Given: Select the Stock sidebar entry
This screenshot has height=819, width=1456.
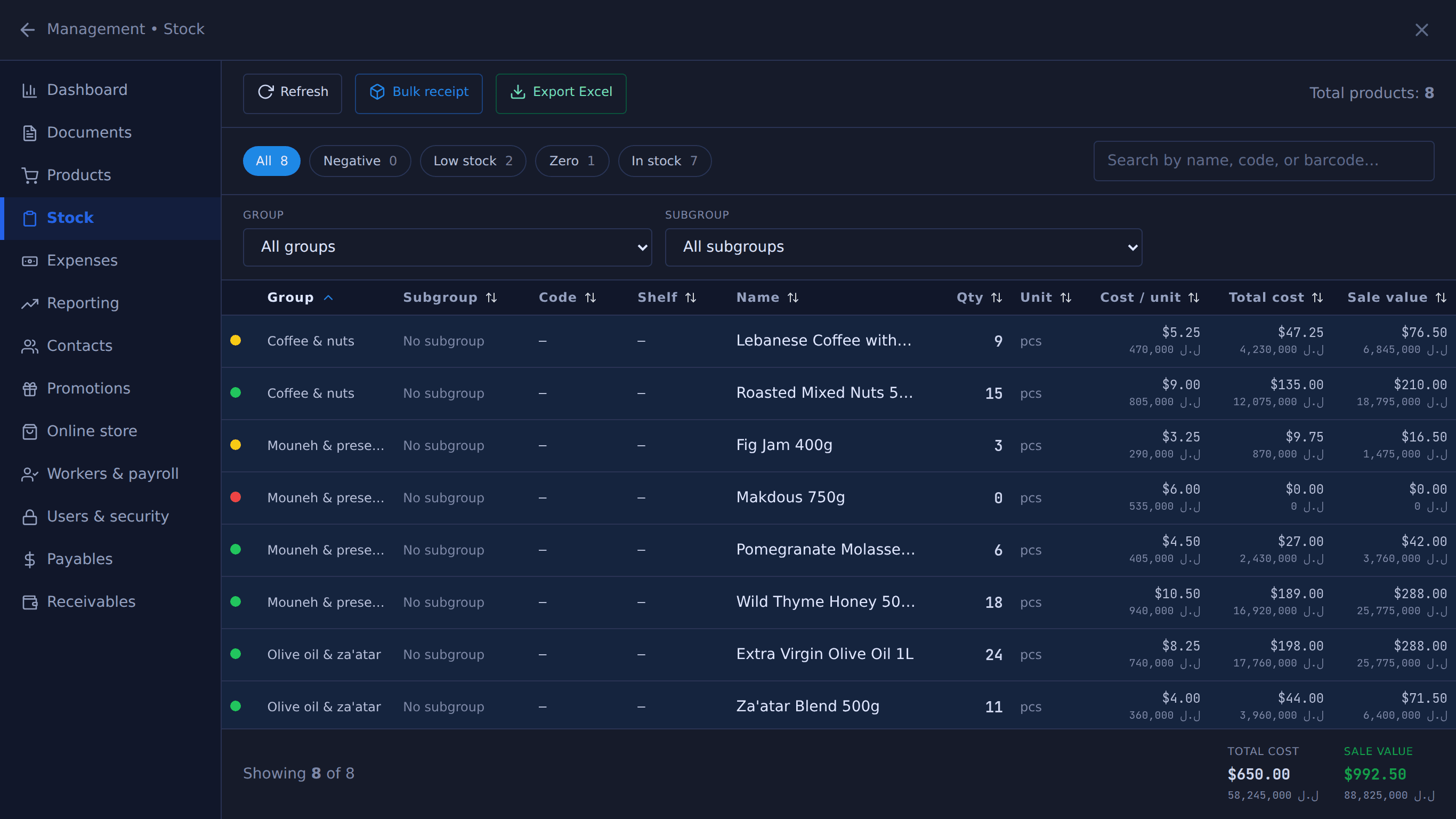Looking at the screenshot, I should [110, 218].
